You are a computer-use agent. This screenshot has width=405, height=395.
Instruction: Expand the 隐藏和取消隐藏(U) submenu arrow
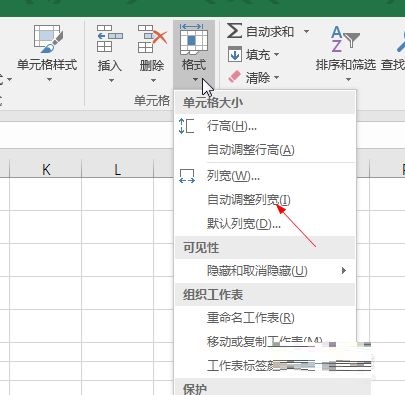pos(344,271)
